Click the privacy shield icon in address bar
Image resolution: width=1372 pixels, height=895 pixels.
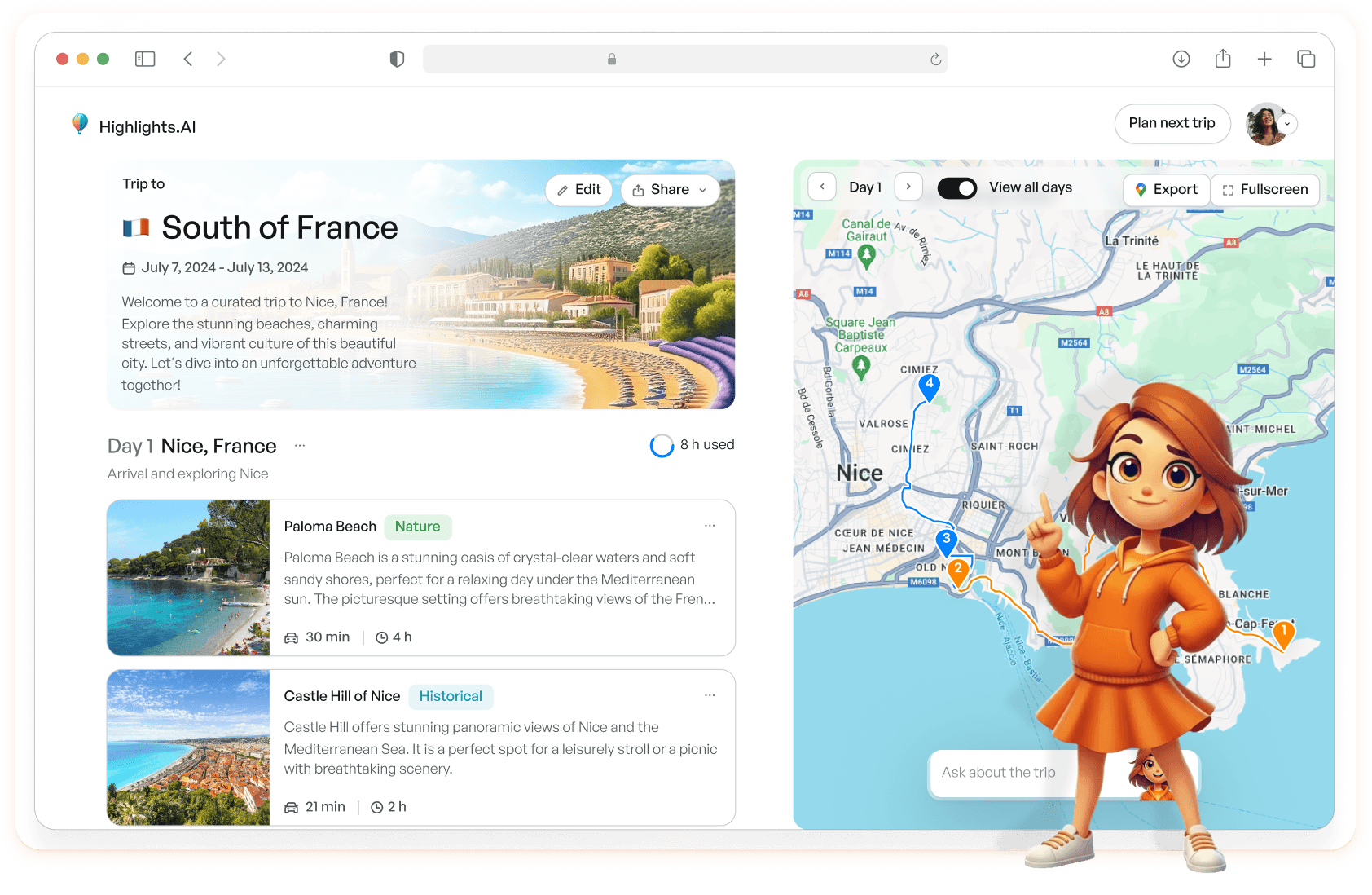pyautogui.click(x=397, y=59)
